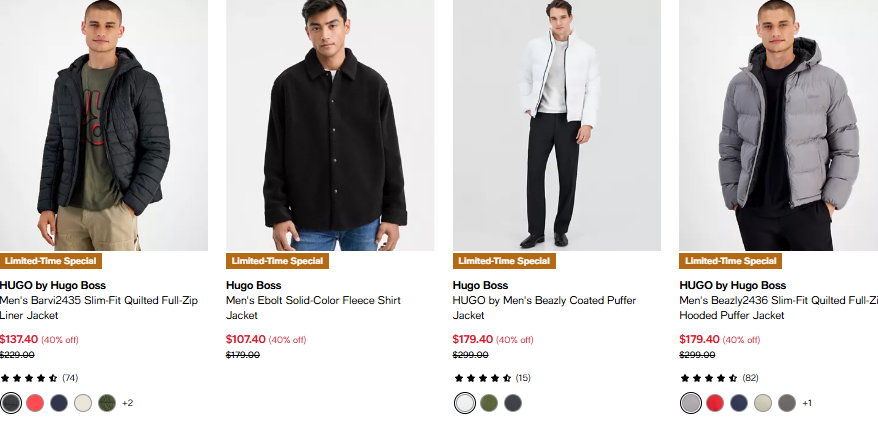
Task: Choose navy color for Barvi2435 jacket
Action: 59,403
